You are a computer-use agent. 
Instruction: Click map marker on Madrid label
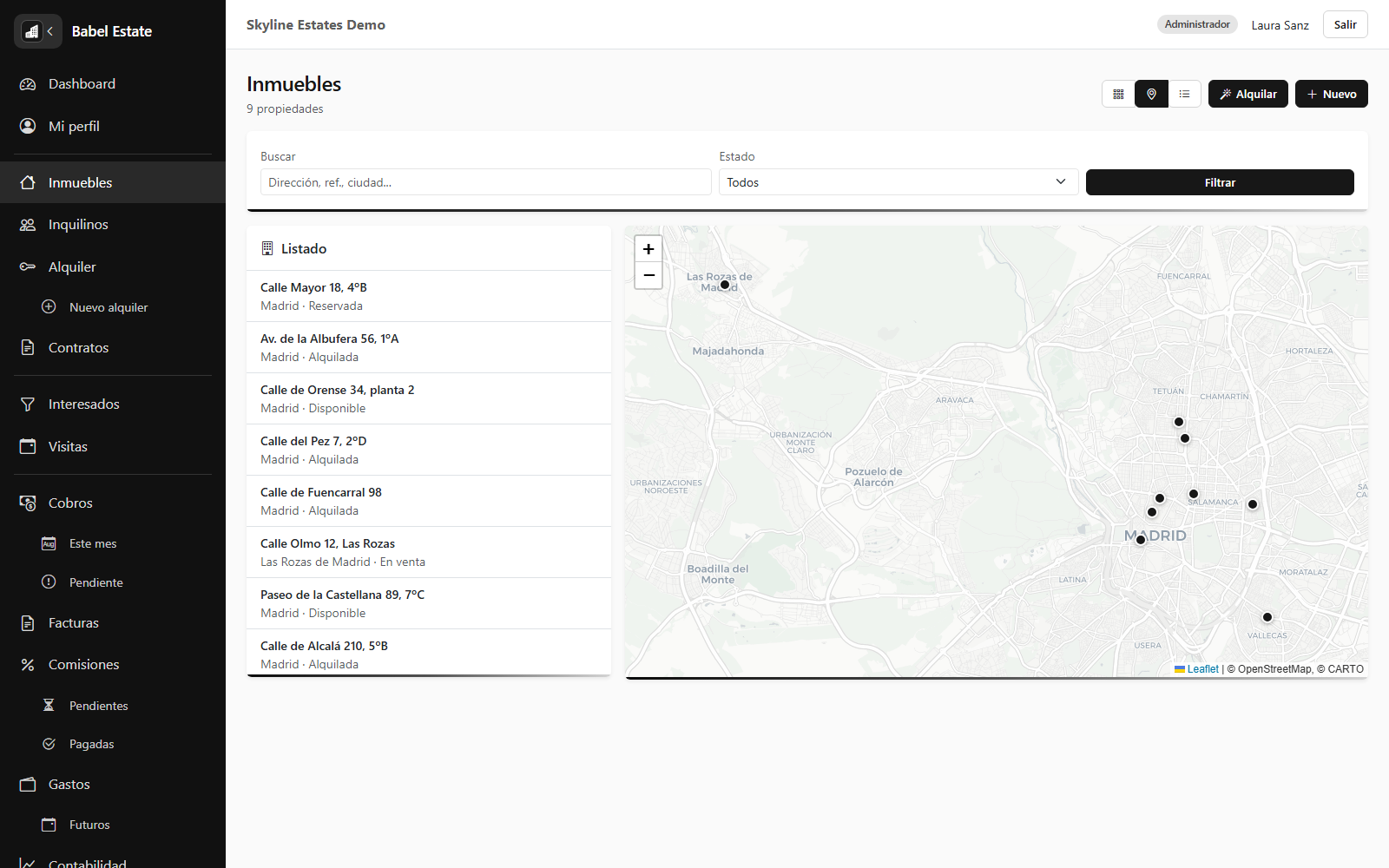1141,540
